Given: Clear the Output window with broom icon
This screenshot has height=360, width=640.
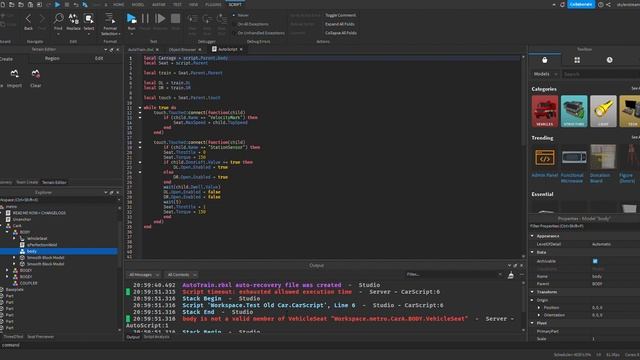Looking at the screenshot, I should click(x=511, y=275).
